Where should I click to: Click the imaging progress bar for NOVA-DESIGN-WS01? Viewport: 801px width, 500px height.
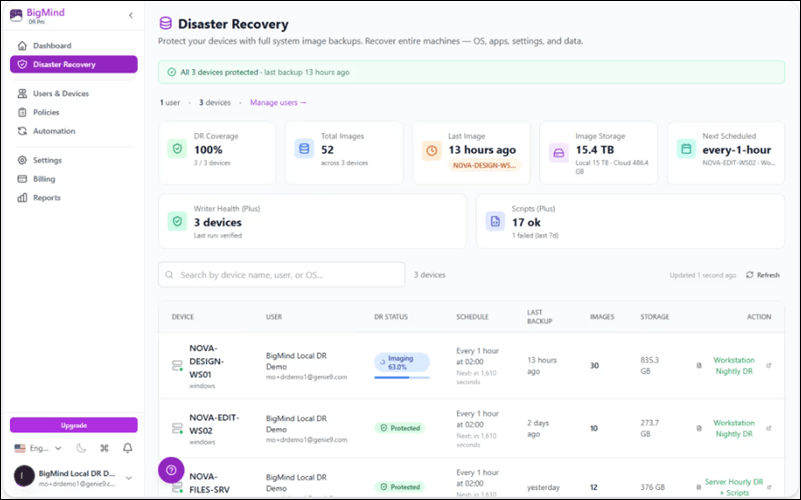[402, 377]
